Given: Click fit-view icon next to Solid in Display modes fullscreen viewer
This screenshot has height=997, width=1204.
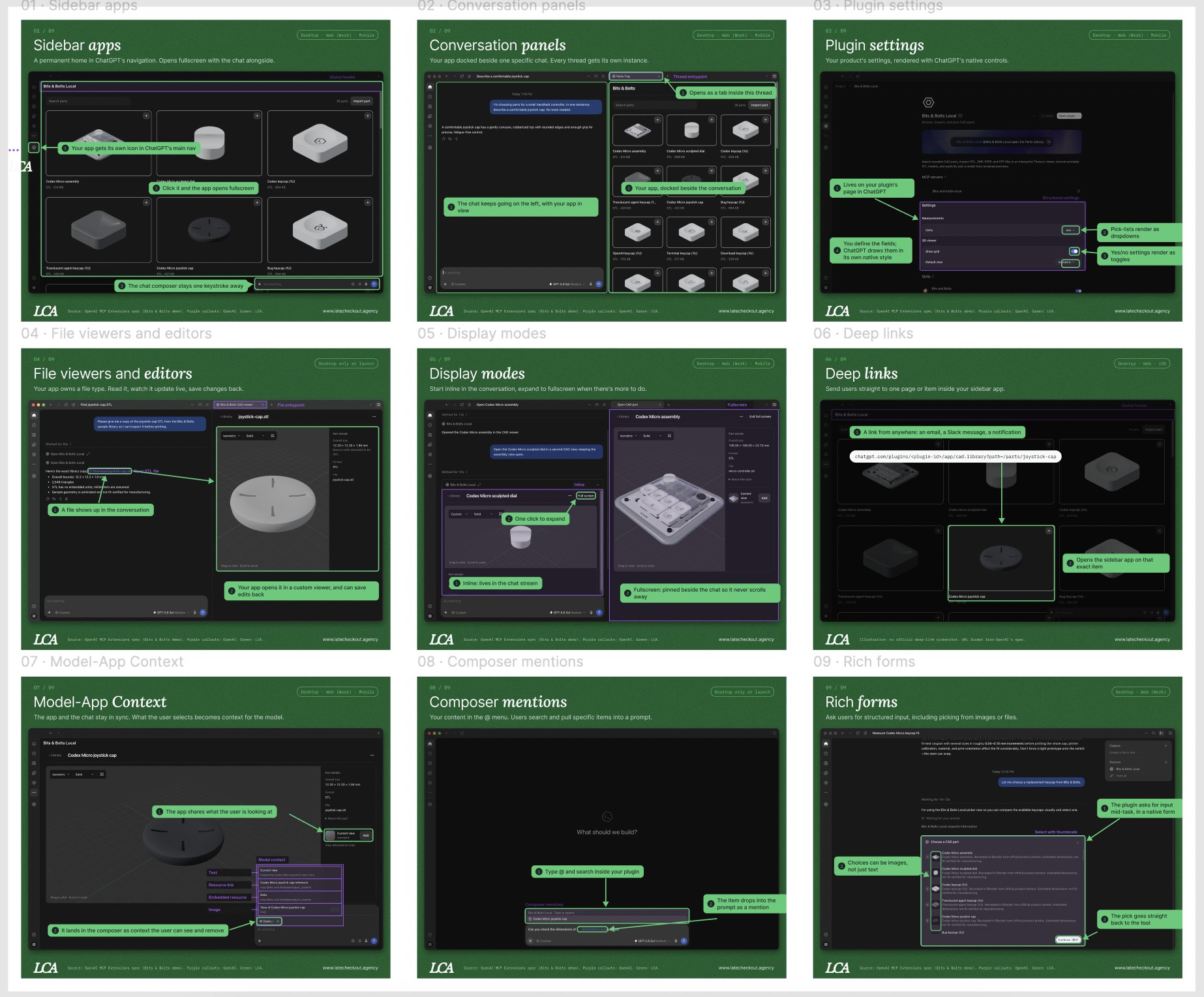Looking at the screenshot, I should (x=669, y=435).
